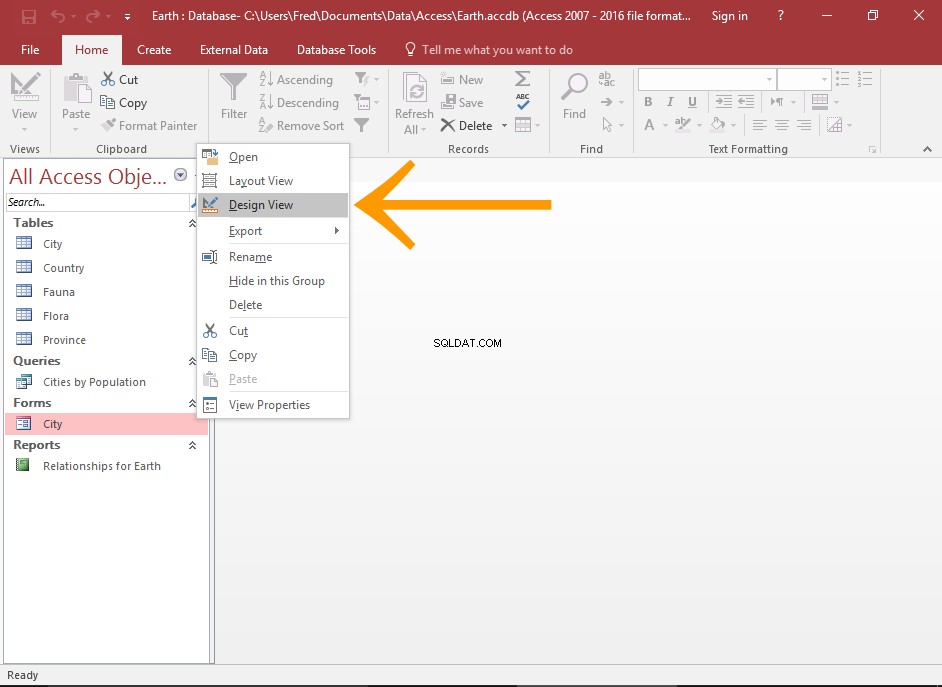Open the Country table
This screenshot has width=942, height=687.
[x=63, y=268]
